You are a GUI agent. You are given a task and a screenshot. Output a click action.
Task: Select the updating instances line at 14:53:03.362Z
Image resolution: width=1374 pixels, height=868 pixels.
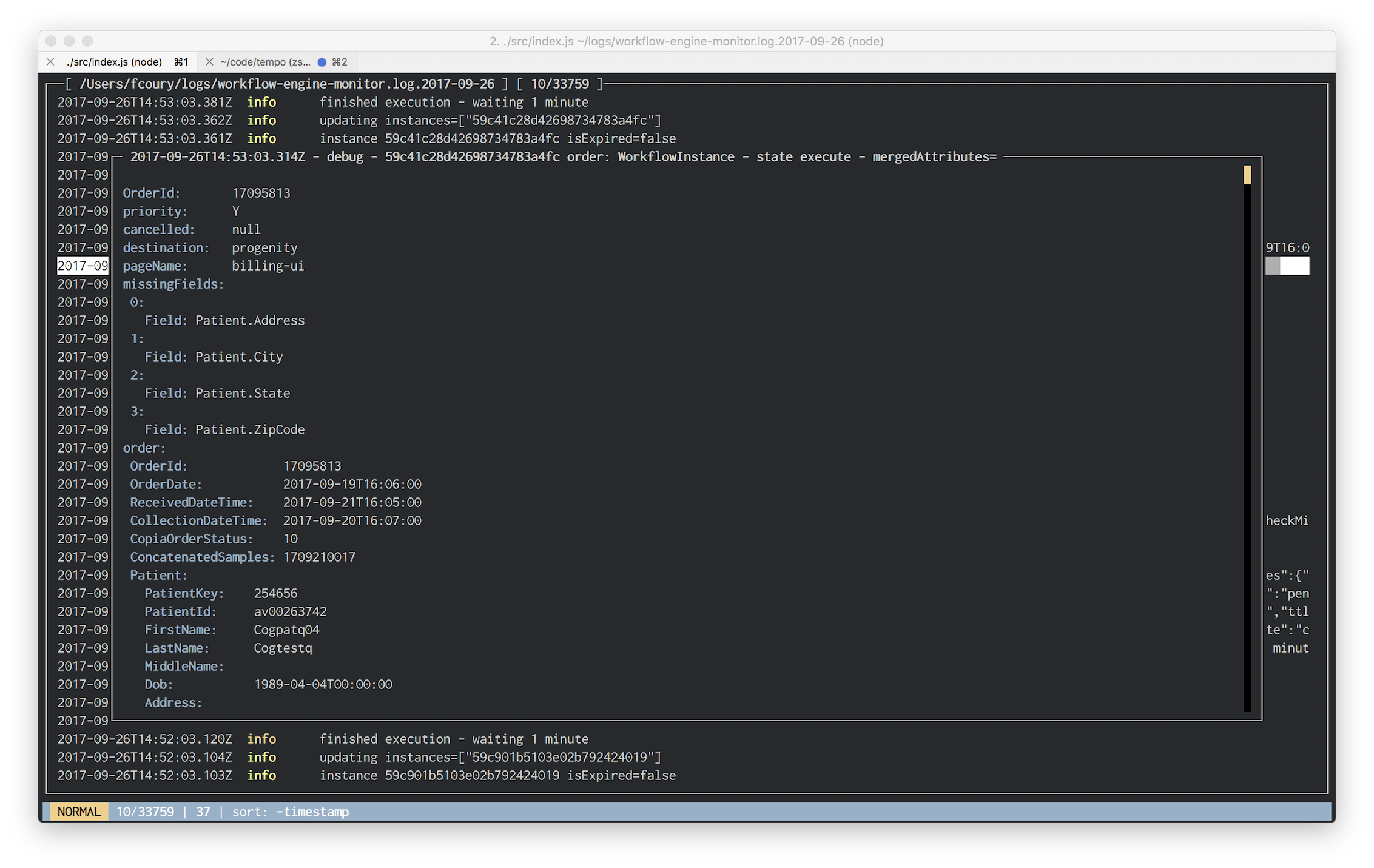pyautogui.click(x=359, y=120)
